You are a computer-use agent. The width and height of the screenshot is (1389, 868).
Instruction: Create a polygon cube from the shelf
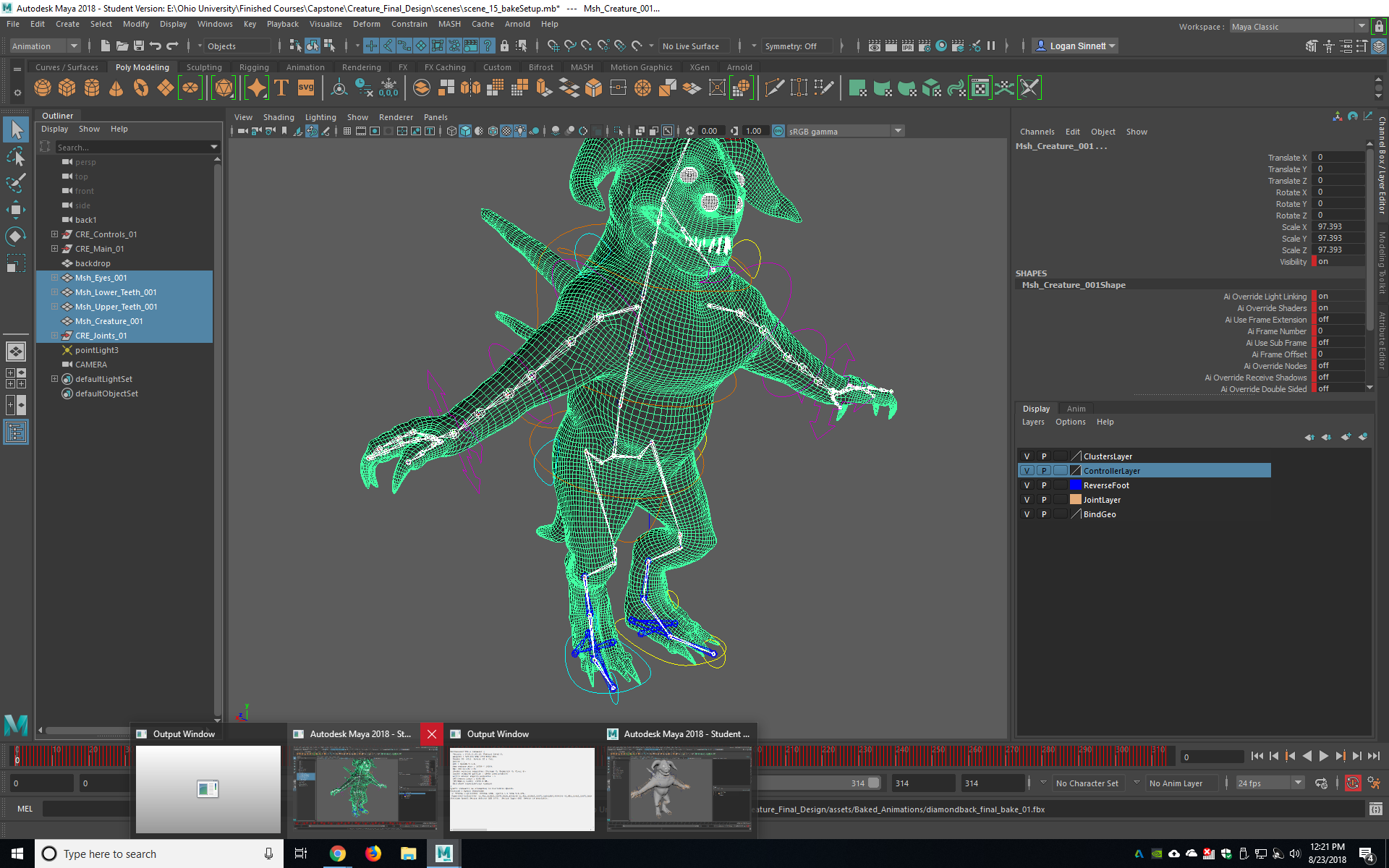(x=67, y=88)
